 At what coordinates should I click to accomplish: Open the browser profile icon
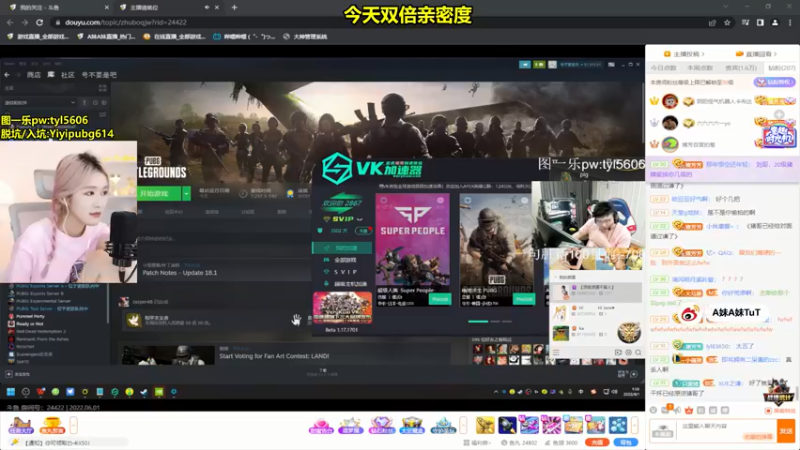point(775,22)
